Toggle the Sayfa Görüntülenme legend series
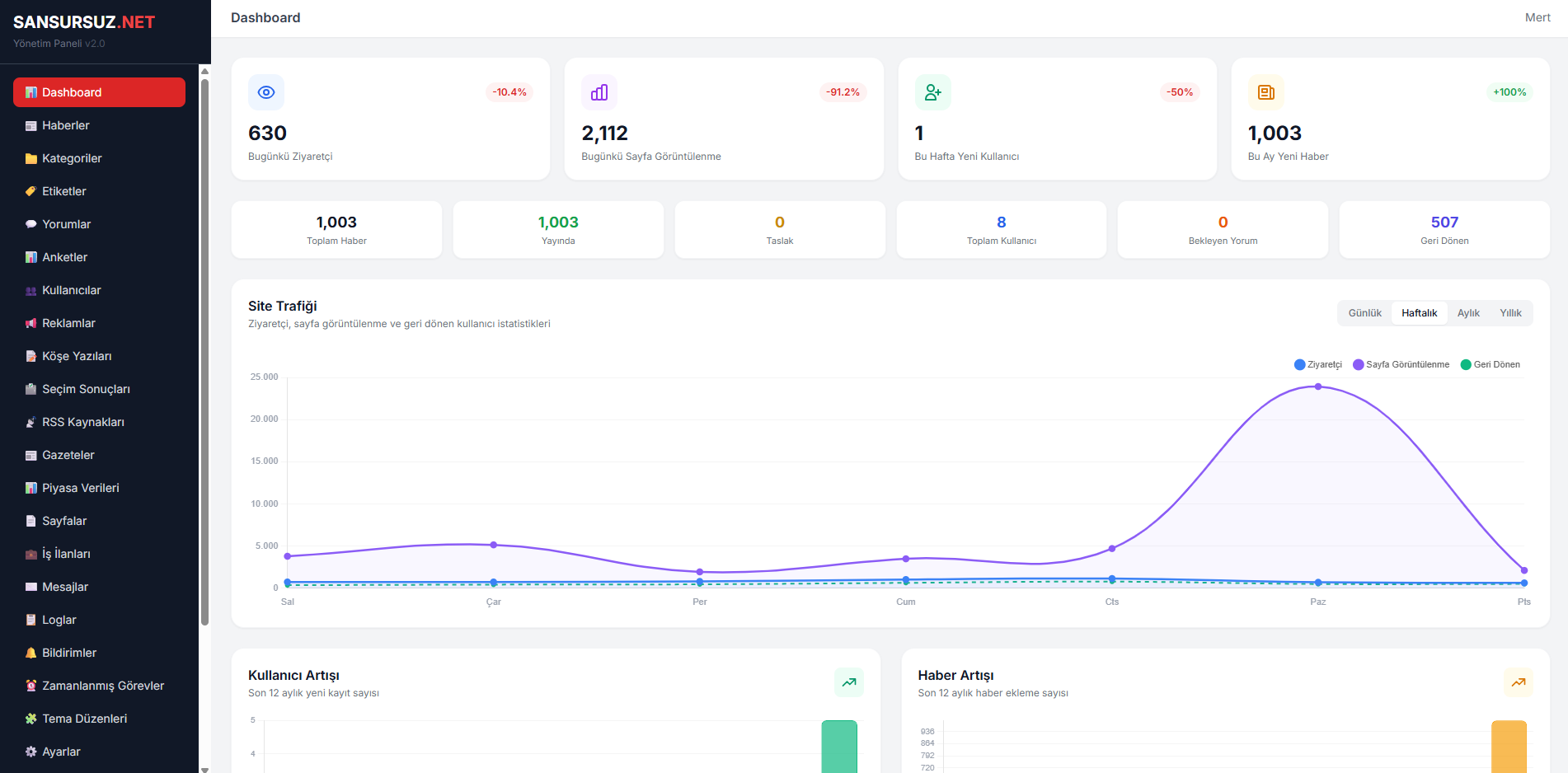This screenshot has height=773, width=1568. pos(1401,364)
